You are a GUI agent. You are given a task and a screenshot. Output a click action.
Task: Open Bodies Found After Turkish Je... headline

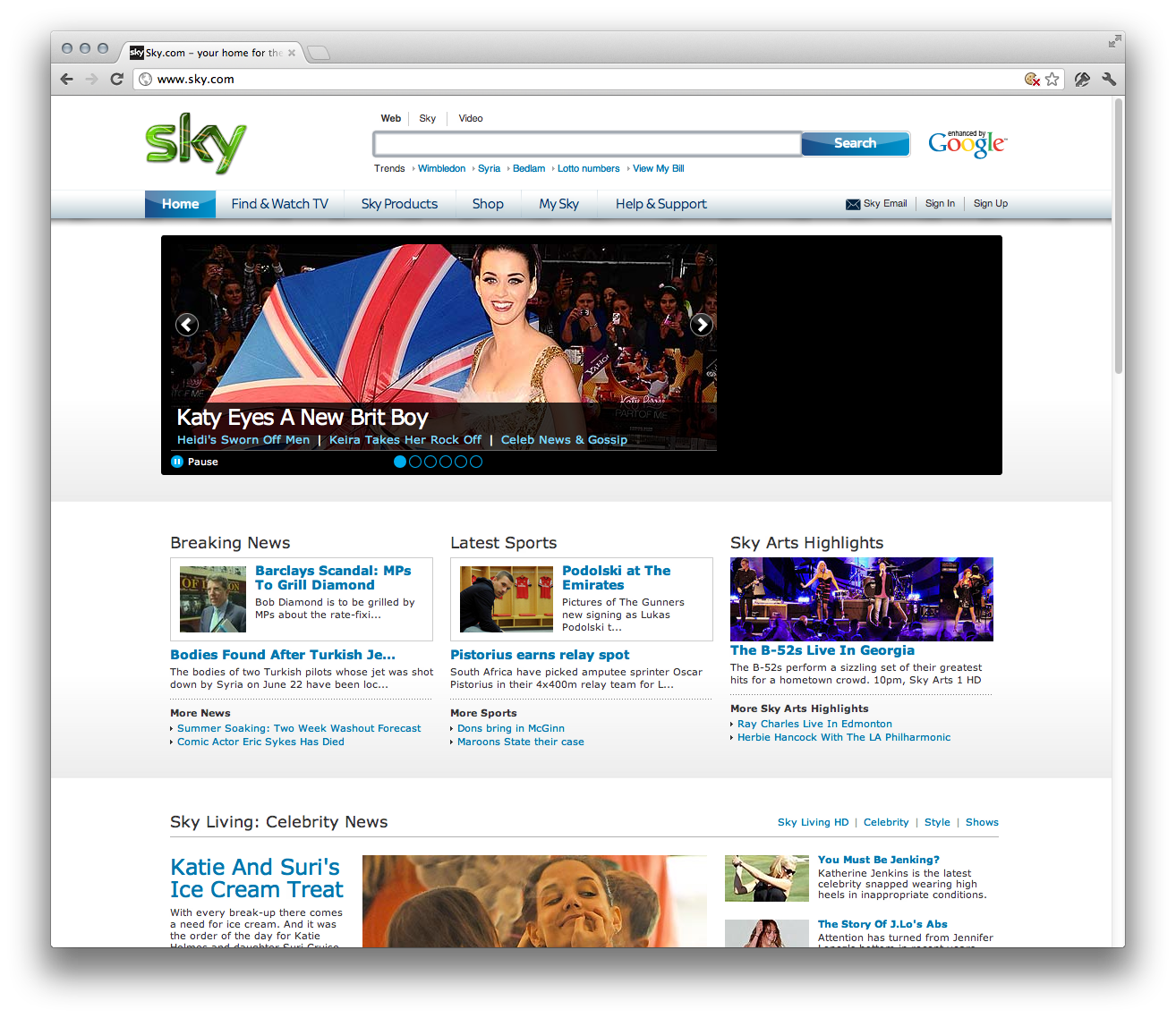283,655
